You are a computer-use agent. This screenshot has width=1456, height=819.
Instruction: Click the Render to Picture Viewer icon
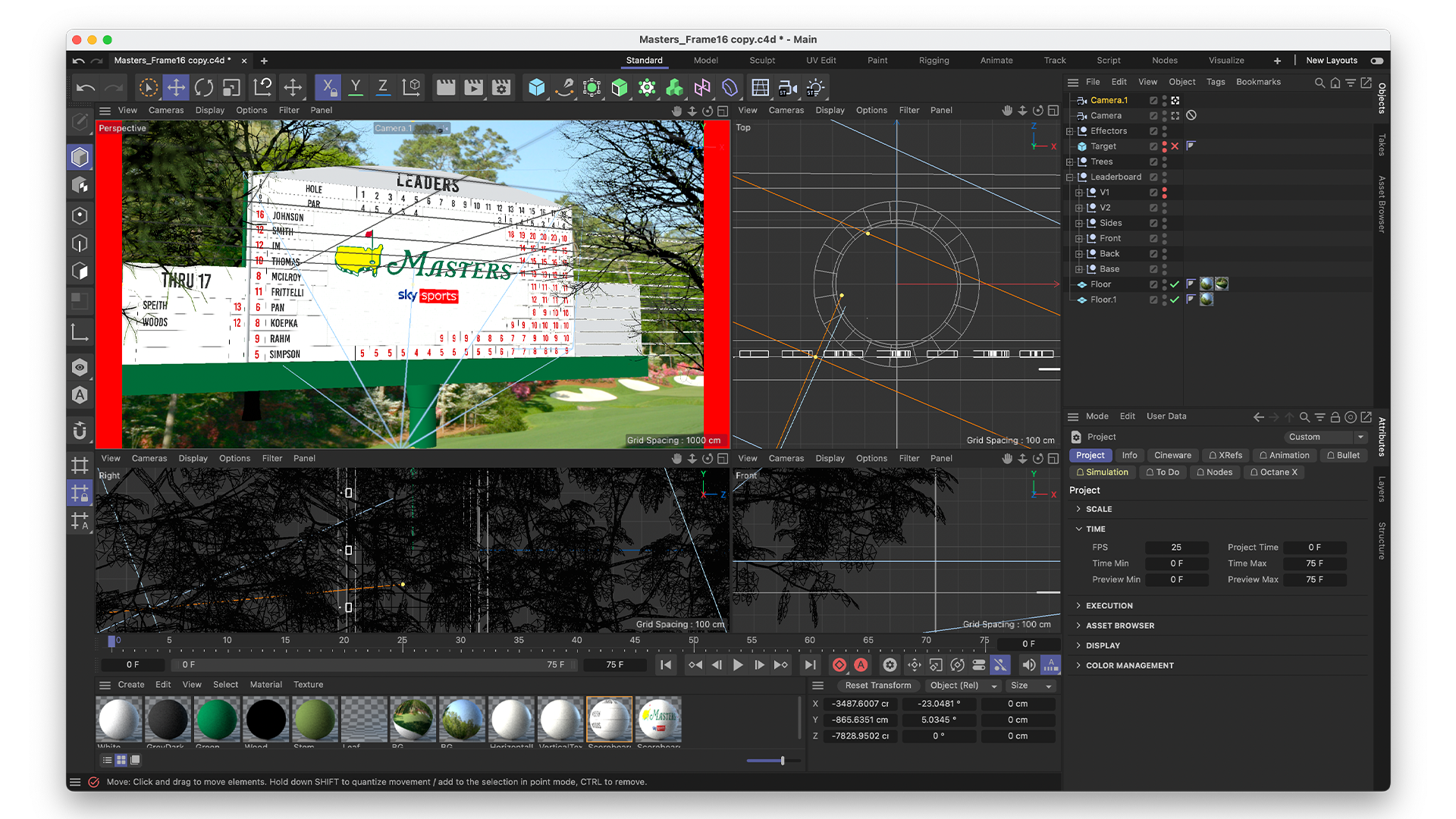(x=473, y=88)
